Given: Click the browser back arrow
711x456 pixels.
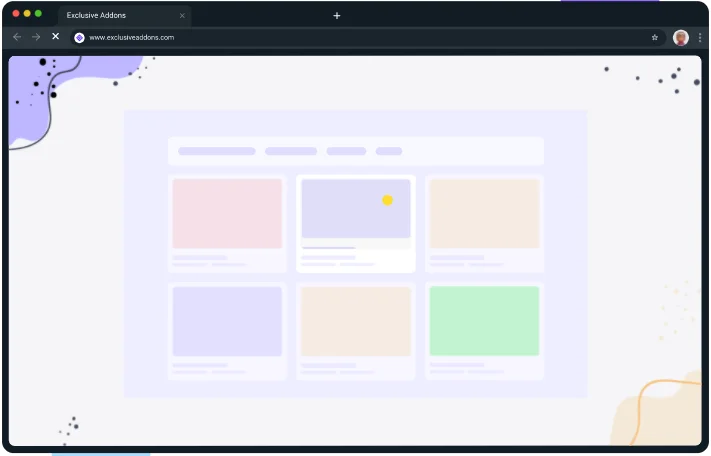Looking at the screenshot, I should (x=17, y=37).
